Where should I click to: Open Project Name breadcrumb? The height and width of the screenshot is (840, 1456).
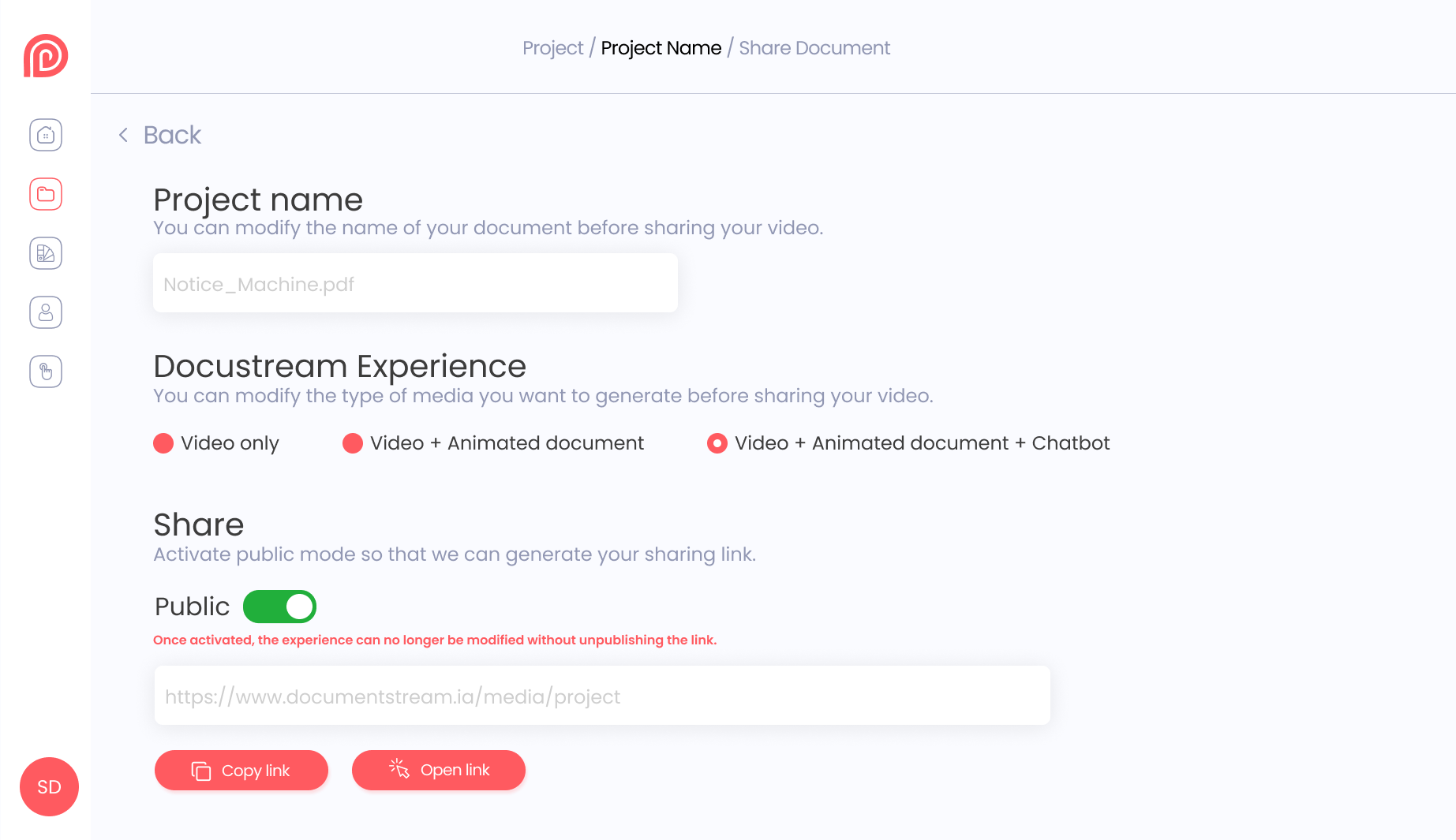[661, 48]
